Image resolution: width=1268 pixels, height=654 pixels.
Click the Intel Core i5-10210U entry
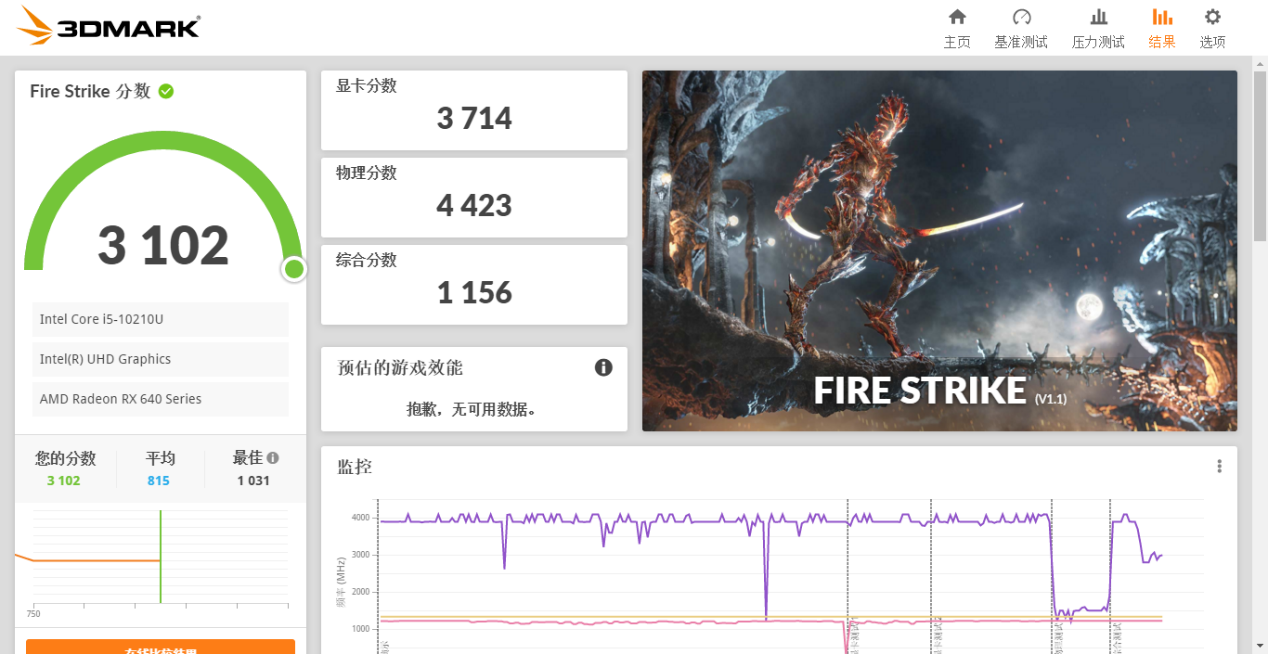pos(160,319)
